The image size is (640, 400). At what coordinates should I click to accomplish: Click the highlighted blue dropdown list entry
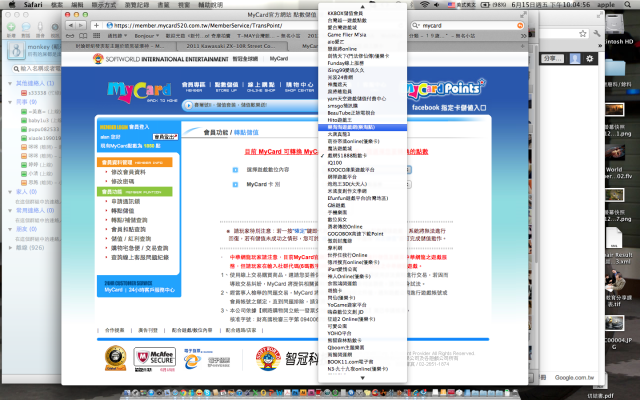click(362, 127)
